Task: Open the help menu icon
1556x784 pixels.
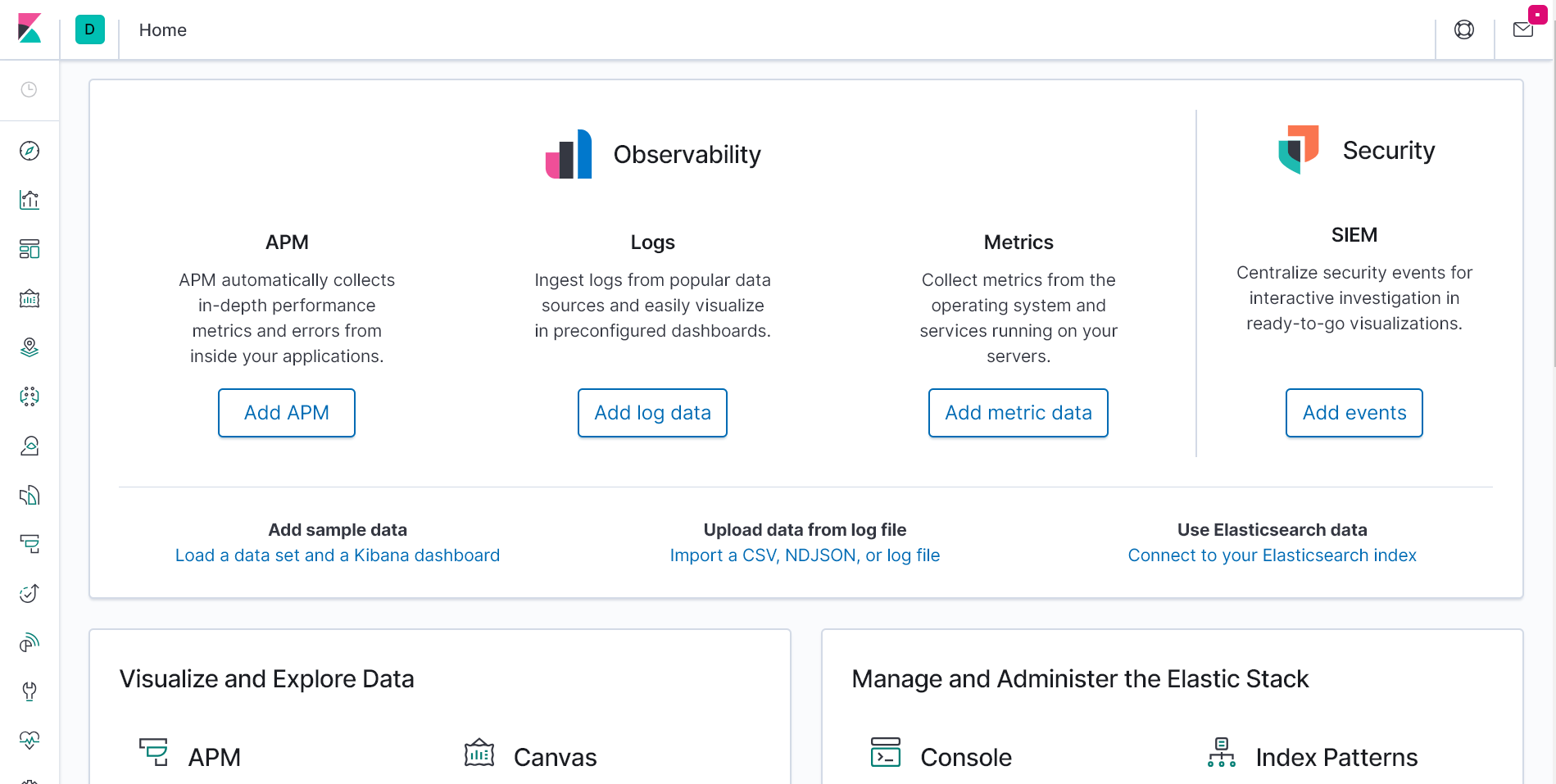Action: [1464, 29]
